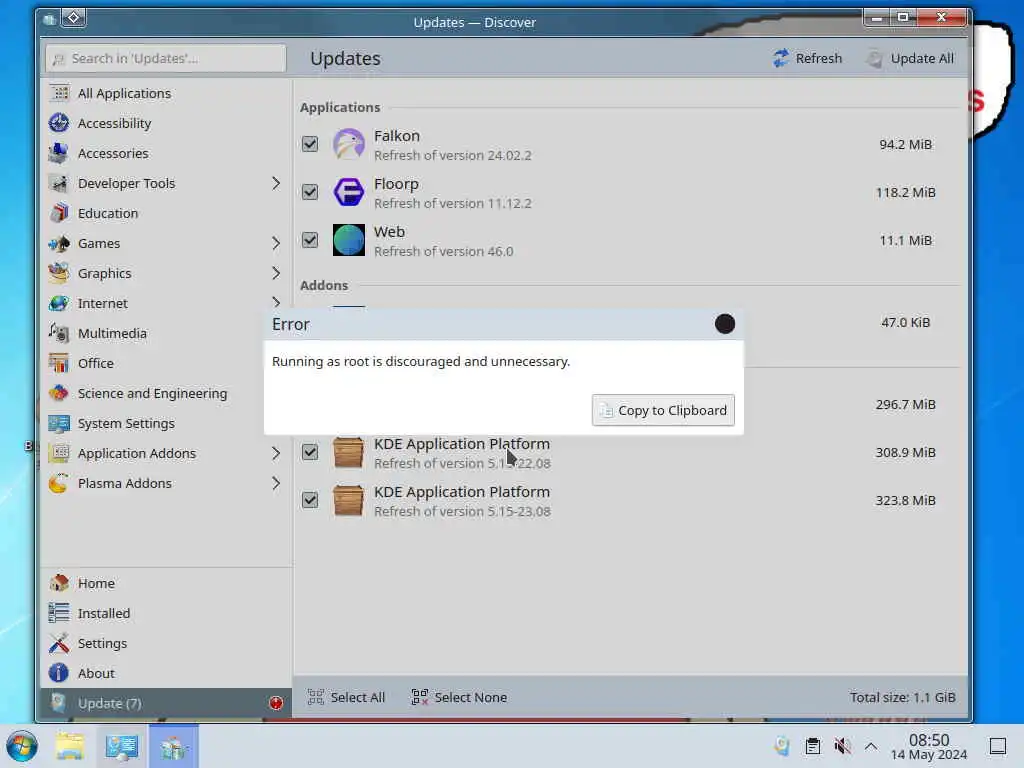Viewport: 1024px width, 768px height.
Task: Click Select None button
Action: click(x=459, y=697)
